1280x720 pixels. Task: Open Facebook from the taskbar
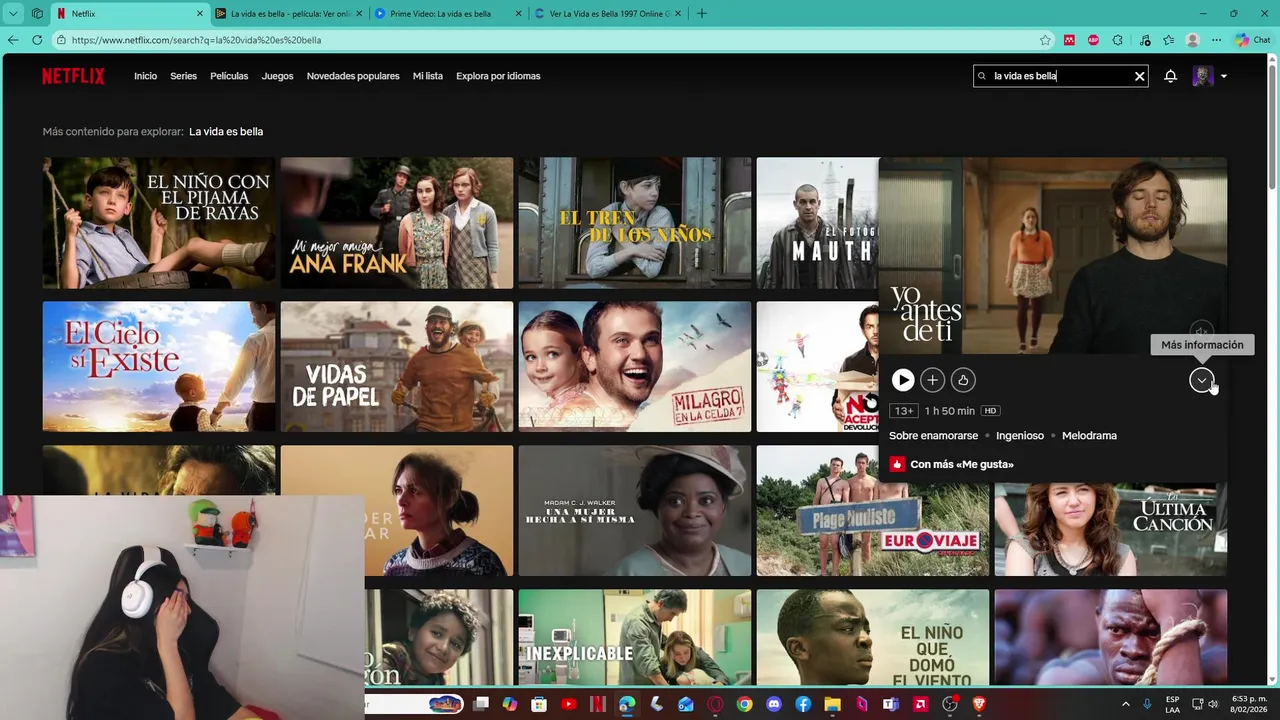pyautogui.click(x=803, y=704)
